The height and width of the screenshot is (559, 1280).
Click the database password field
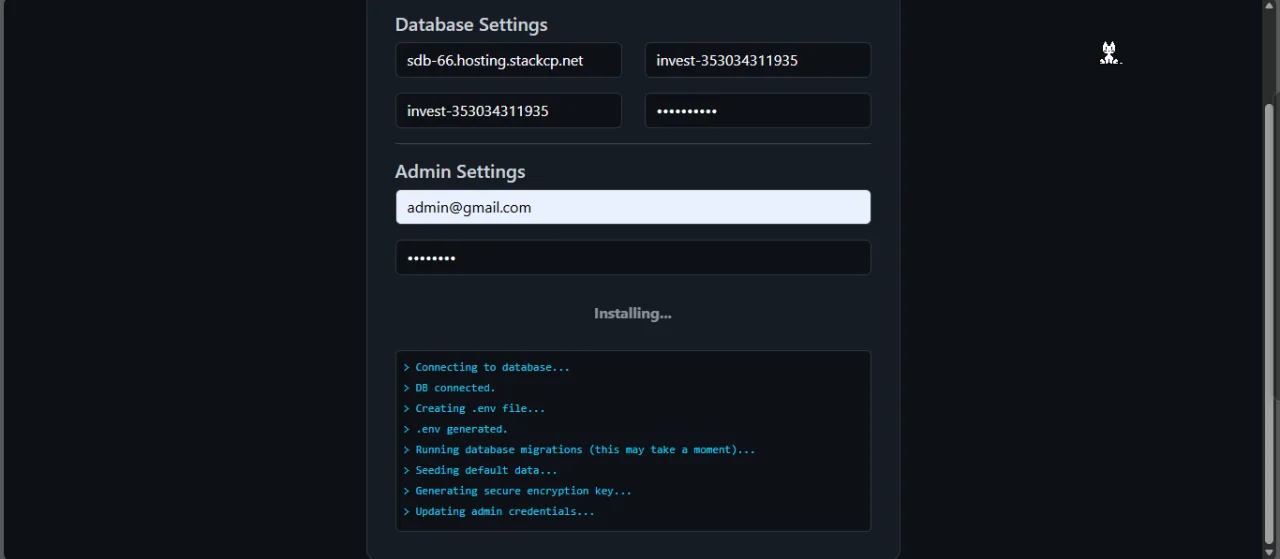pyautogui.click(x=757, y=111)
